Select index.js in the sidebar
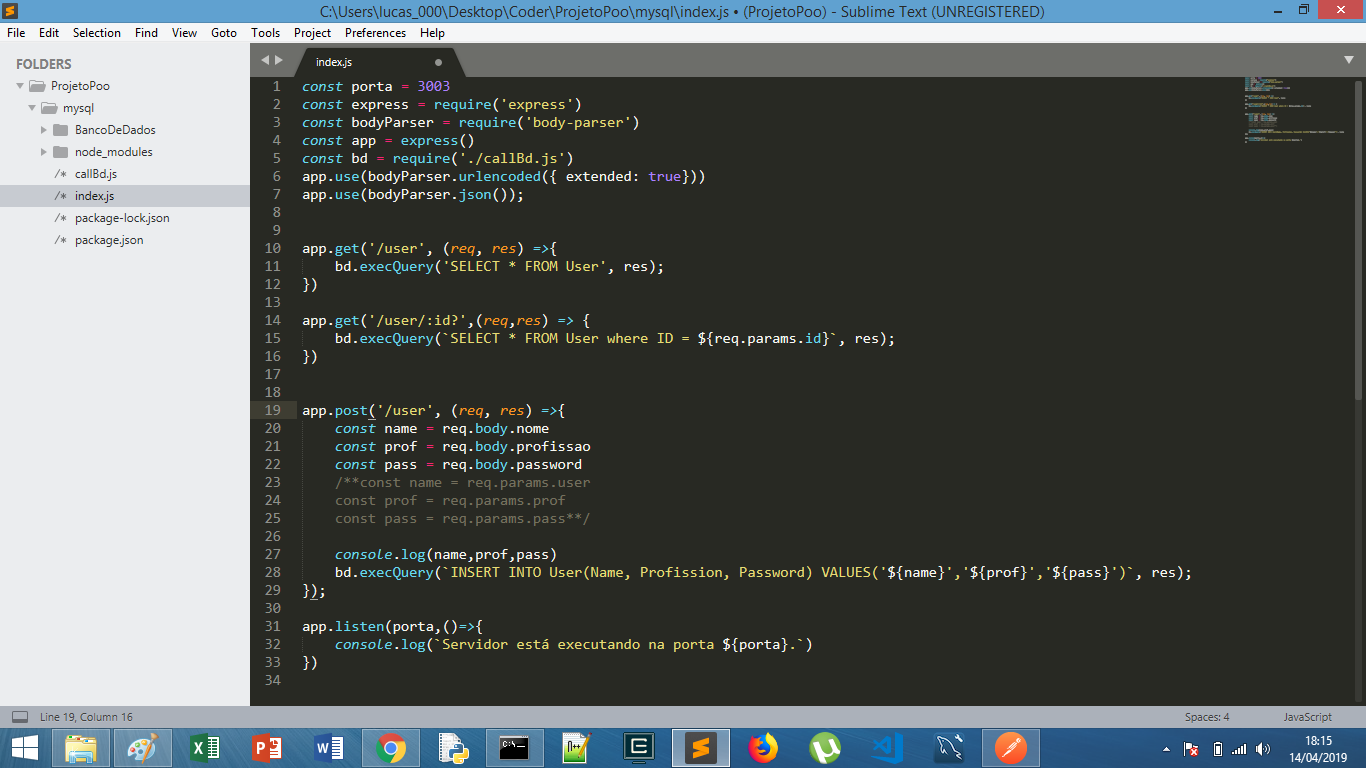Viewport: 1366px width, 768px height. 94,196
